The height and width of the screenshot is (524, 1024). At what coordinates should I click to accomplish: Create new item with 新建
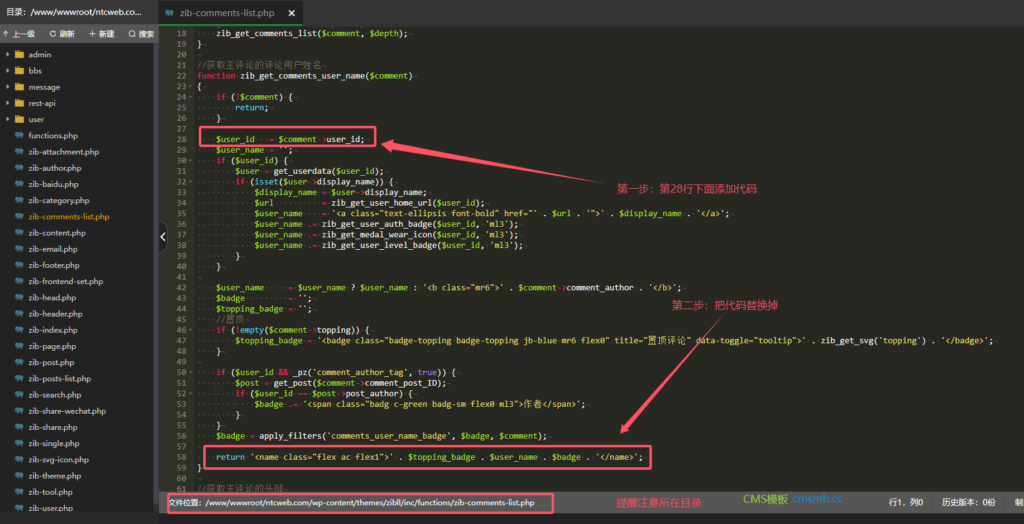(101, 34)
